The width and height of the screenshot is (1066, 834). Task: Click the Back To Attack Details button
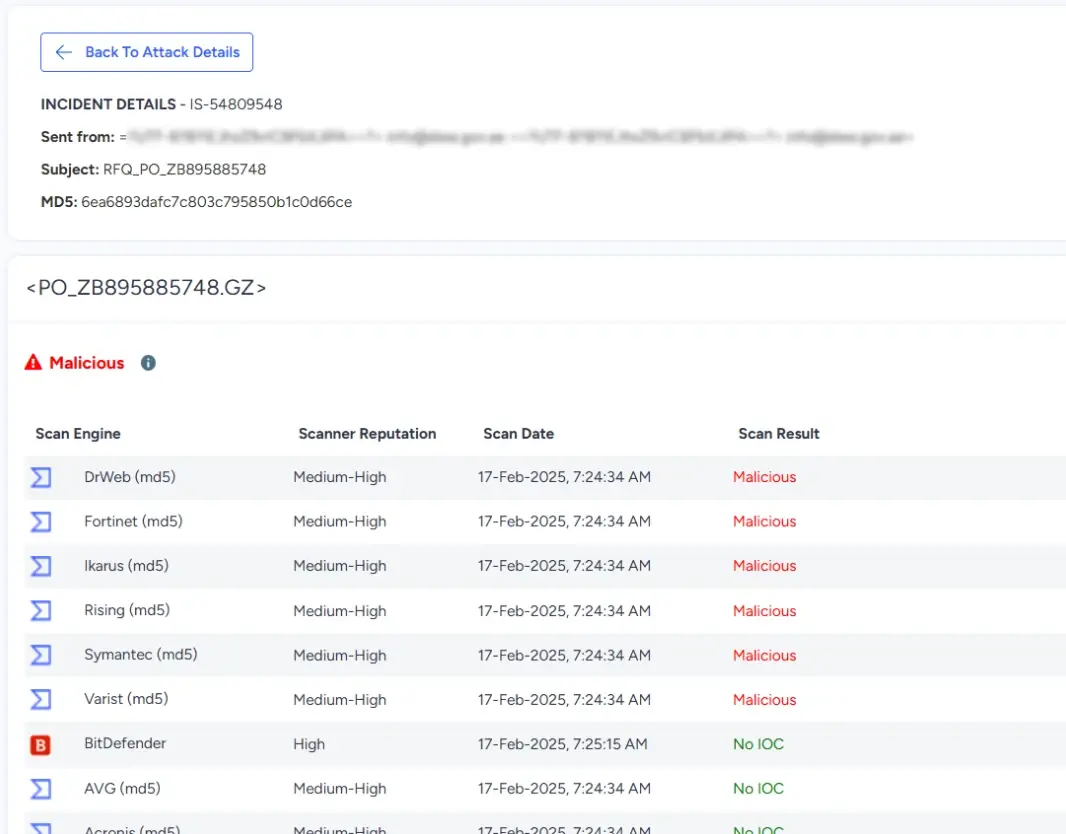(147, 52)
